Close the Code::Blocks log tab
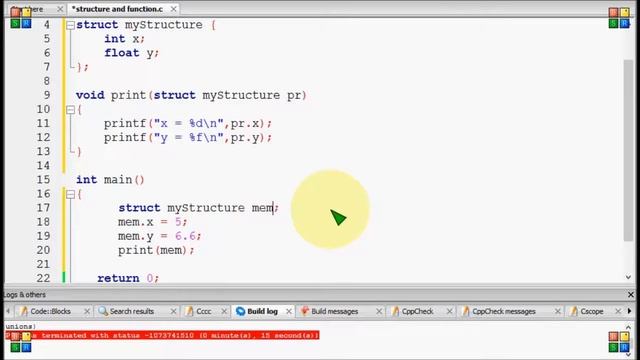The width and height of the screenshot is (640, 360). [87, 311]
